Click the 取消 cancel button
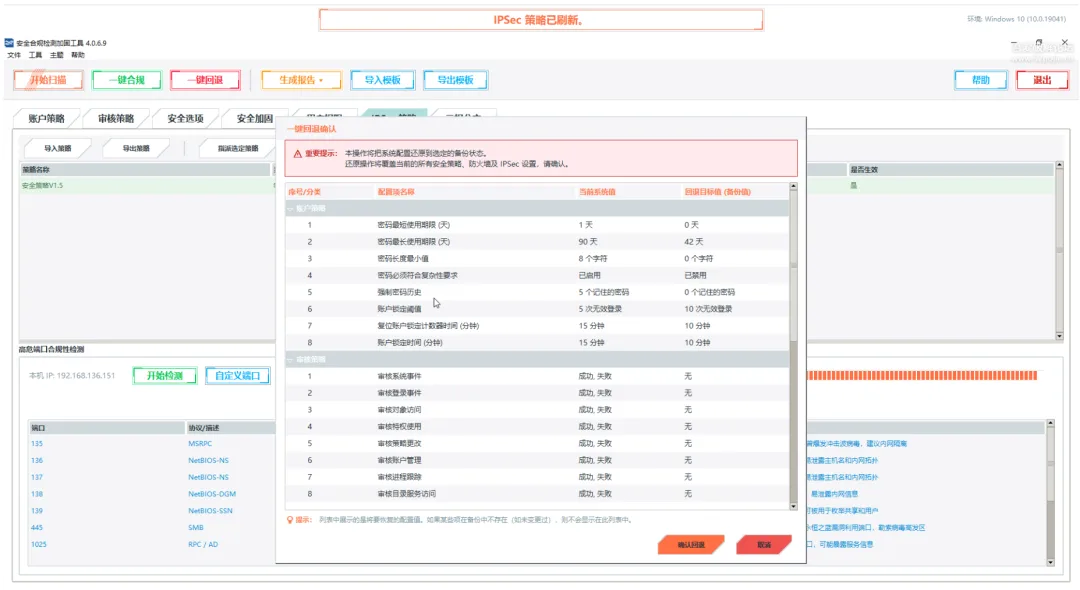The image size is (1080, 590). point(764,545)
